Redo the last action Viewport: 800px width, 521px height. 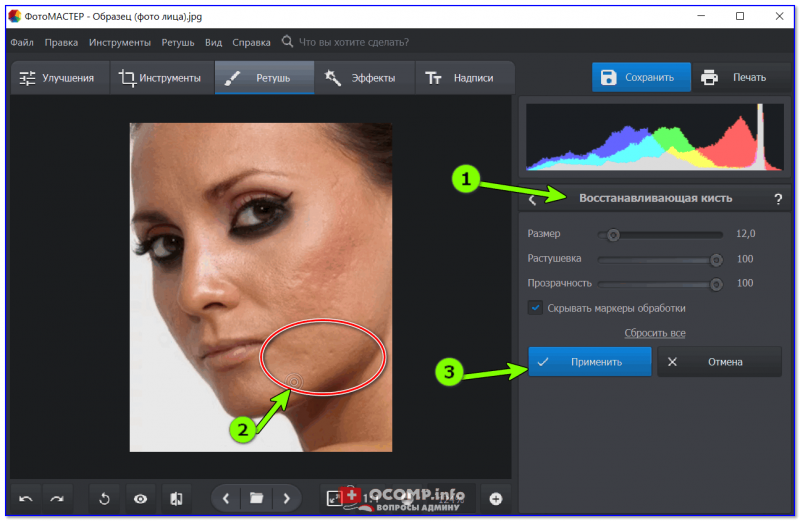(x=57, y=499)
